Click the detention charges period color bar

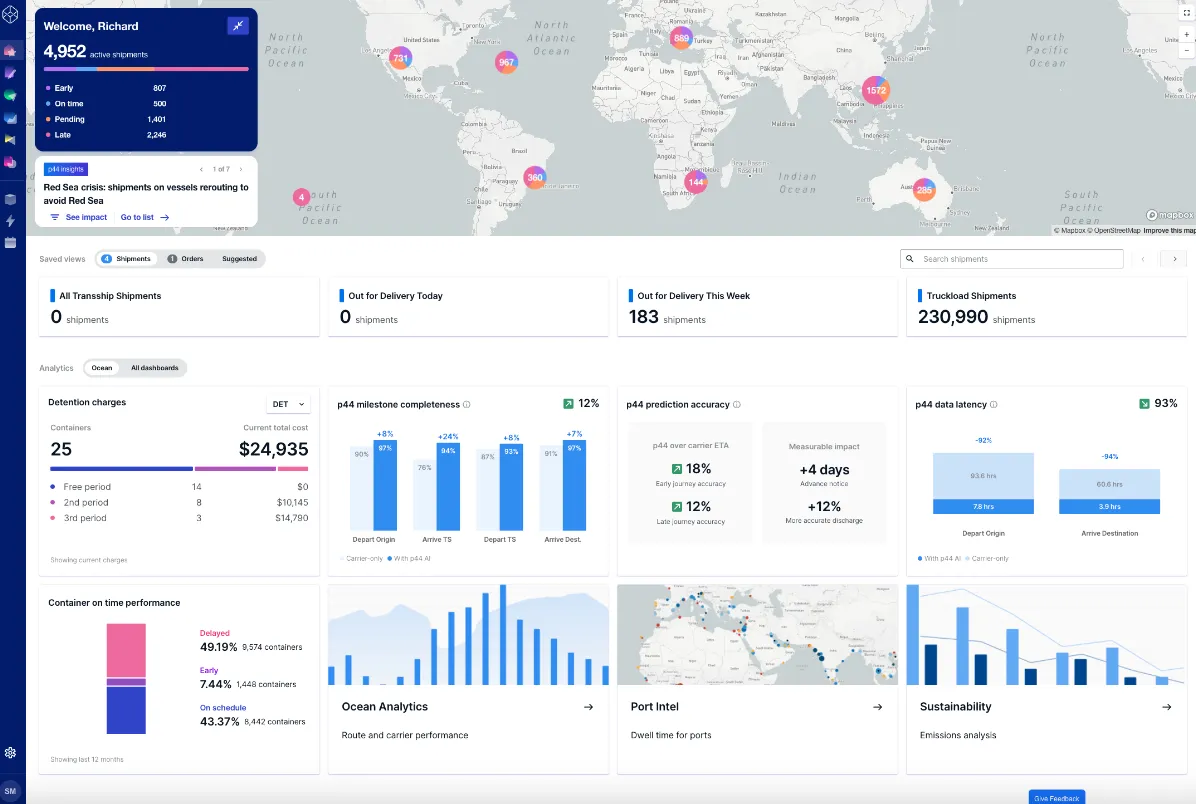point(179,468)
